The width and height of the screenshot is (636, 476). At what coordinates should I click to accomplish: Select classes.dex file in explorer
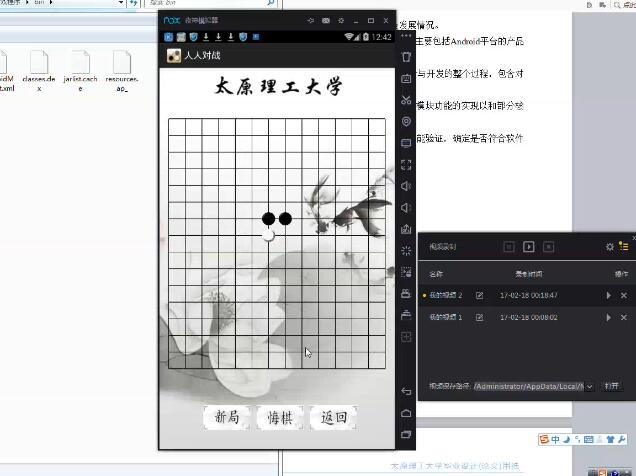39,71
